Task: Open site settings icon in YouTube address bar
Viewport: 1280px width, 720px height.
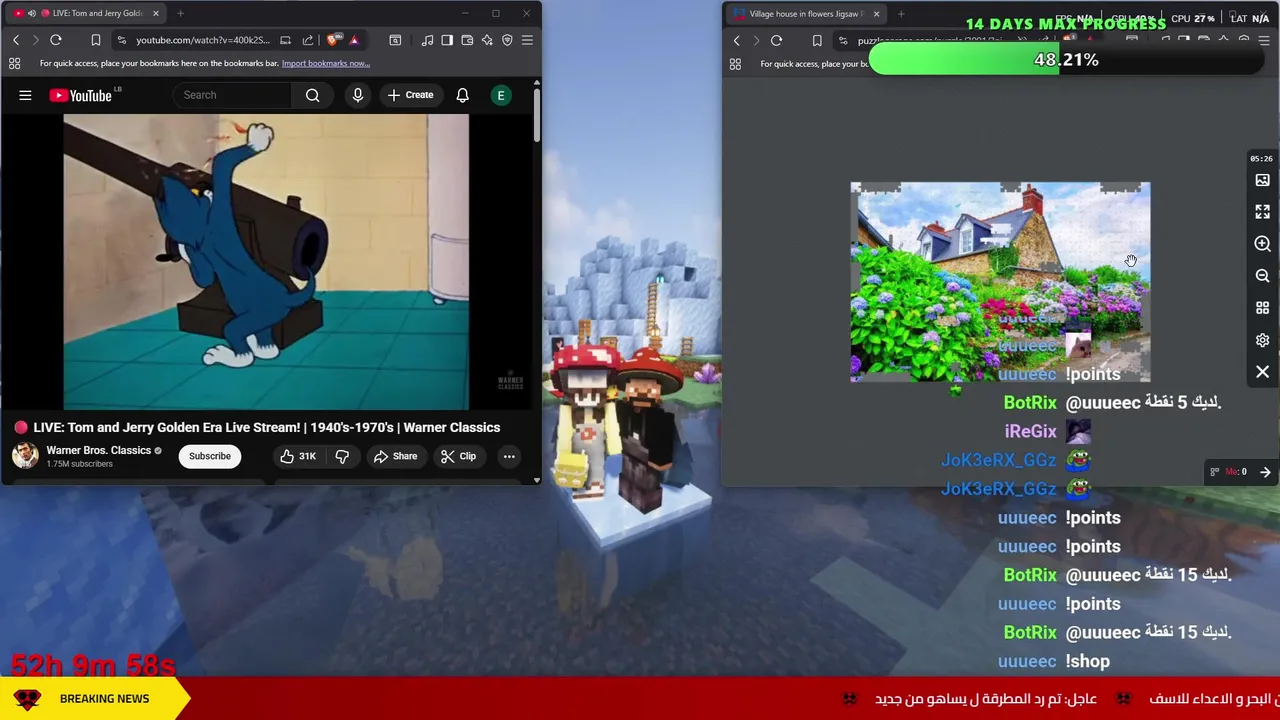Action: coord(121,40)
